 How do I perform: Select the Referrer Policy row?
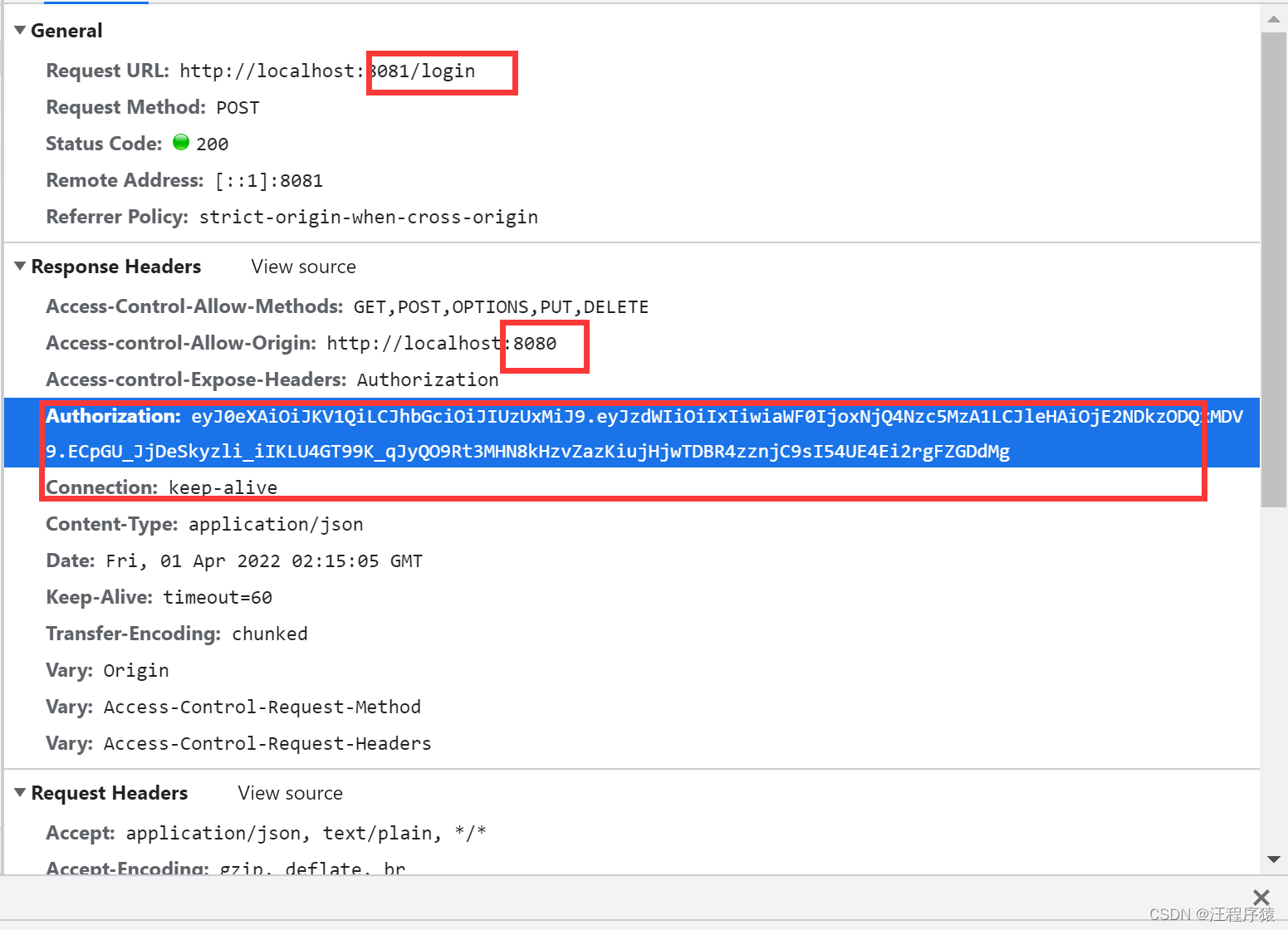(632, 217)
